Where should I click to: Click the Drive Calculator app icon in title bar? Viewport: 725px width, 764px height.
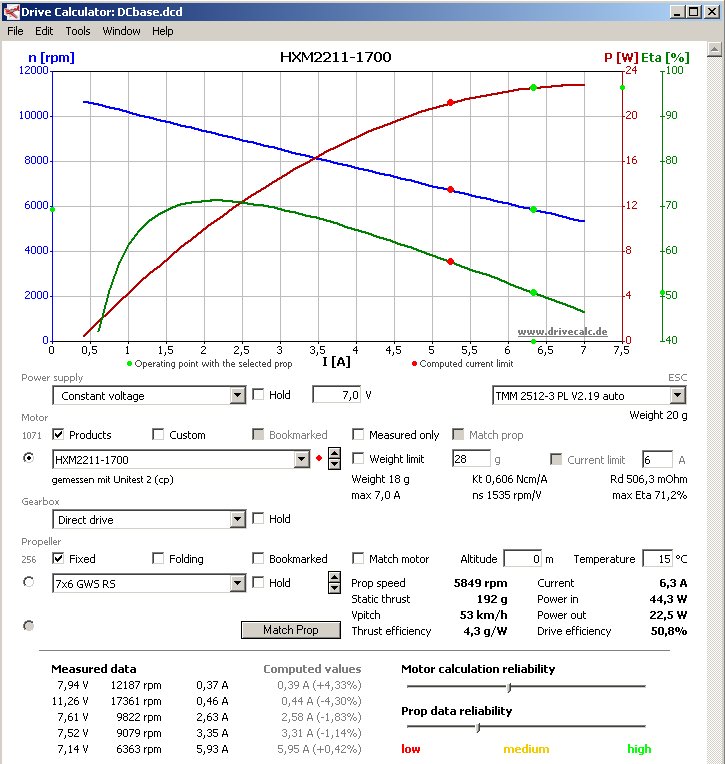click(x=10, y=12)
